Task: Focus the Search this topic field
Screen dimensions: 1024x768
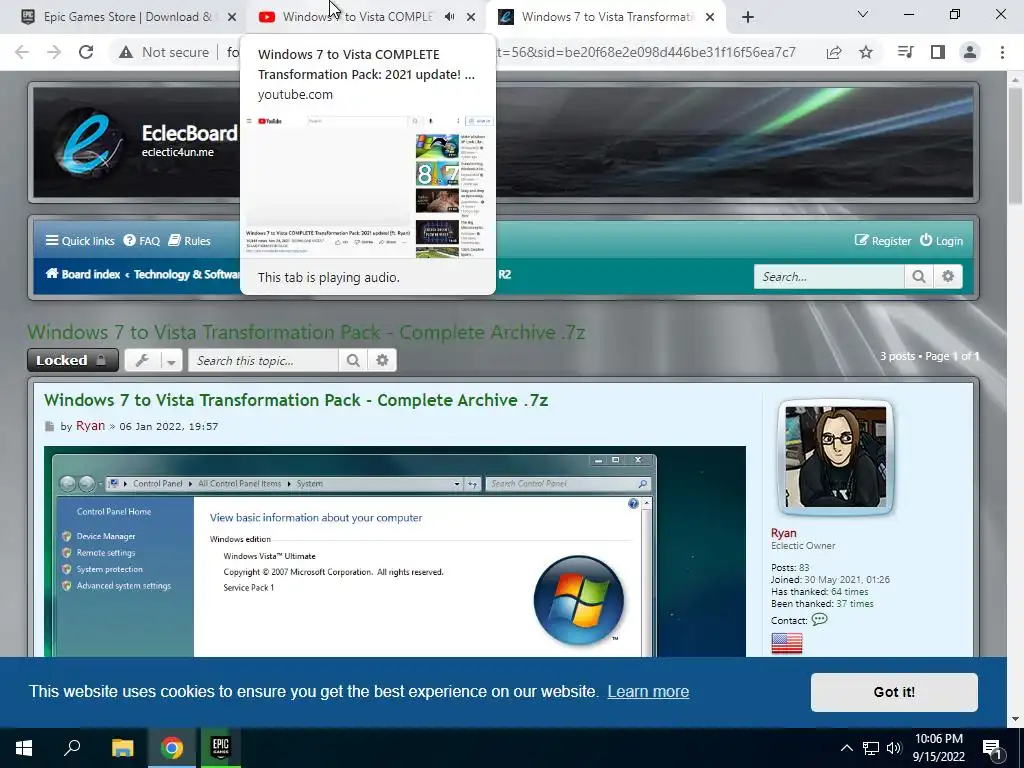Action: pos(263,360)
